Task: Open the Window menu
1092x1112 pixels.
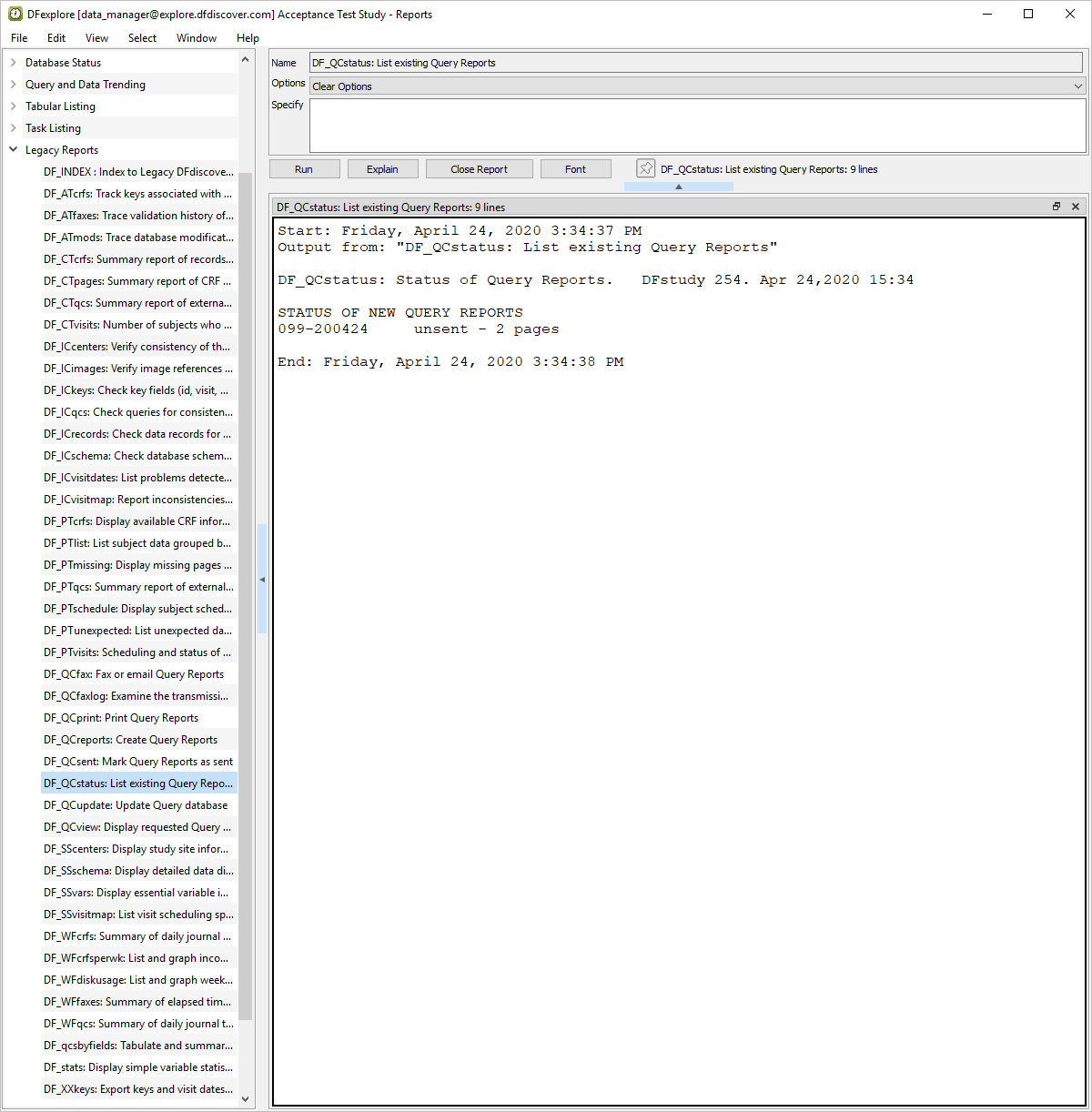Action: 197,38
